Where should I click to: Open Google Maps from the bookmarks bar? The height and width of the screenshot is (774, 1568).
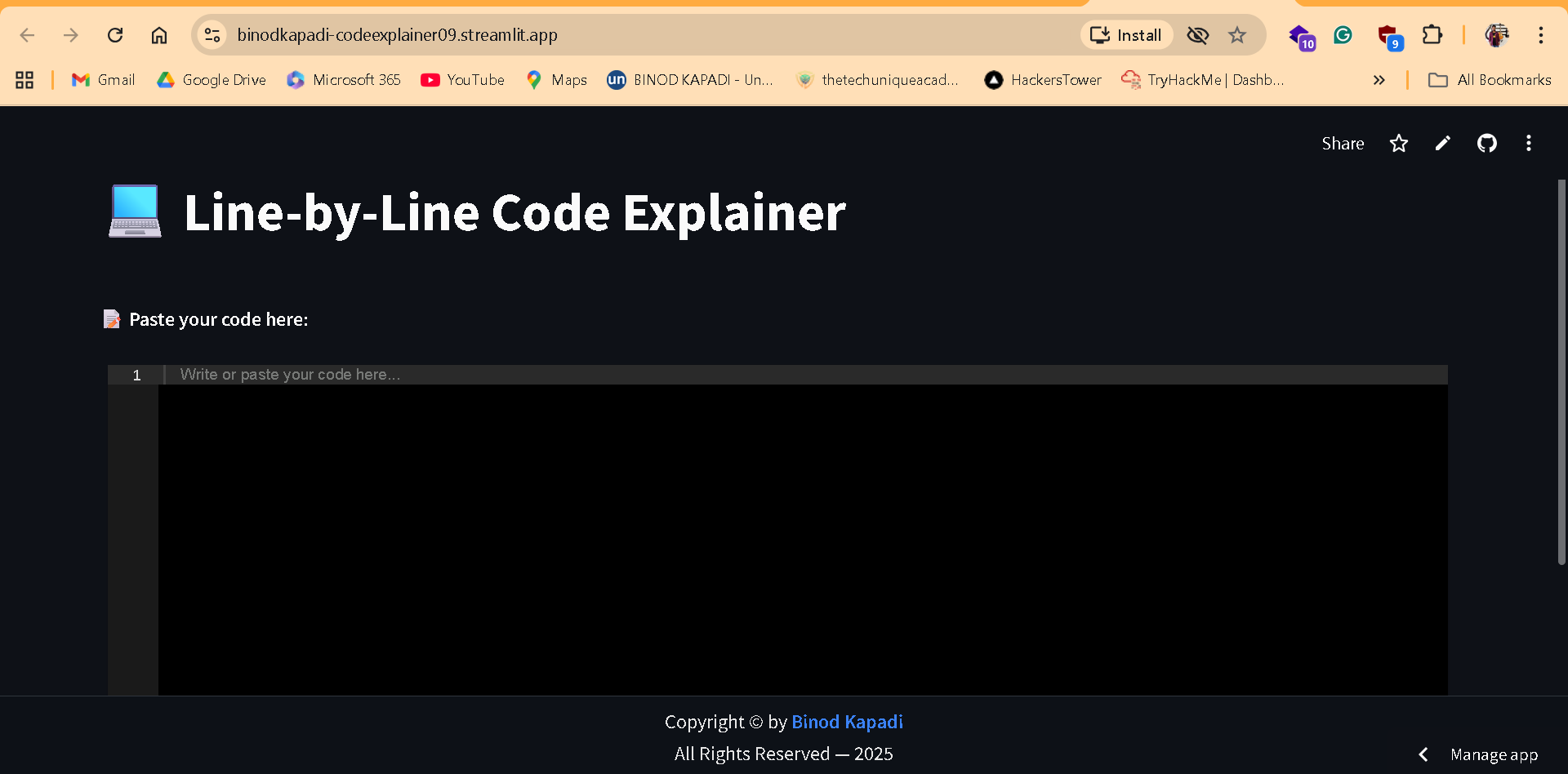pyautogui.click(x=555, y=79)
